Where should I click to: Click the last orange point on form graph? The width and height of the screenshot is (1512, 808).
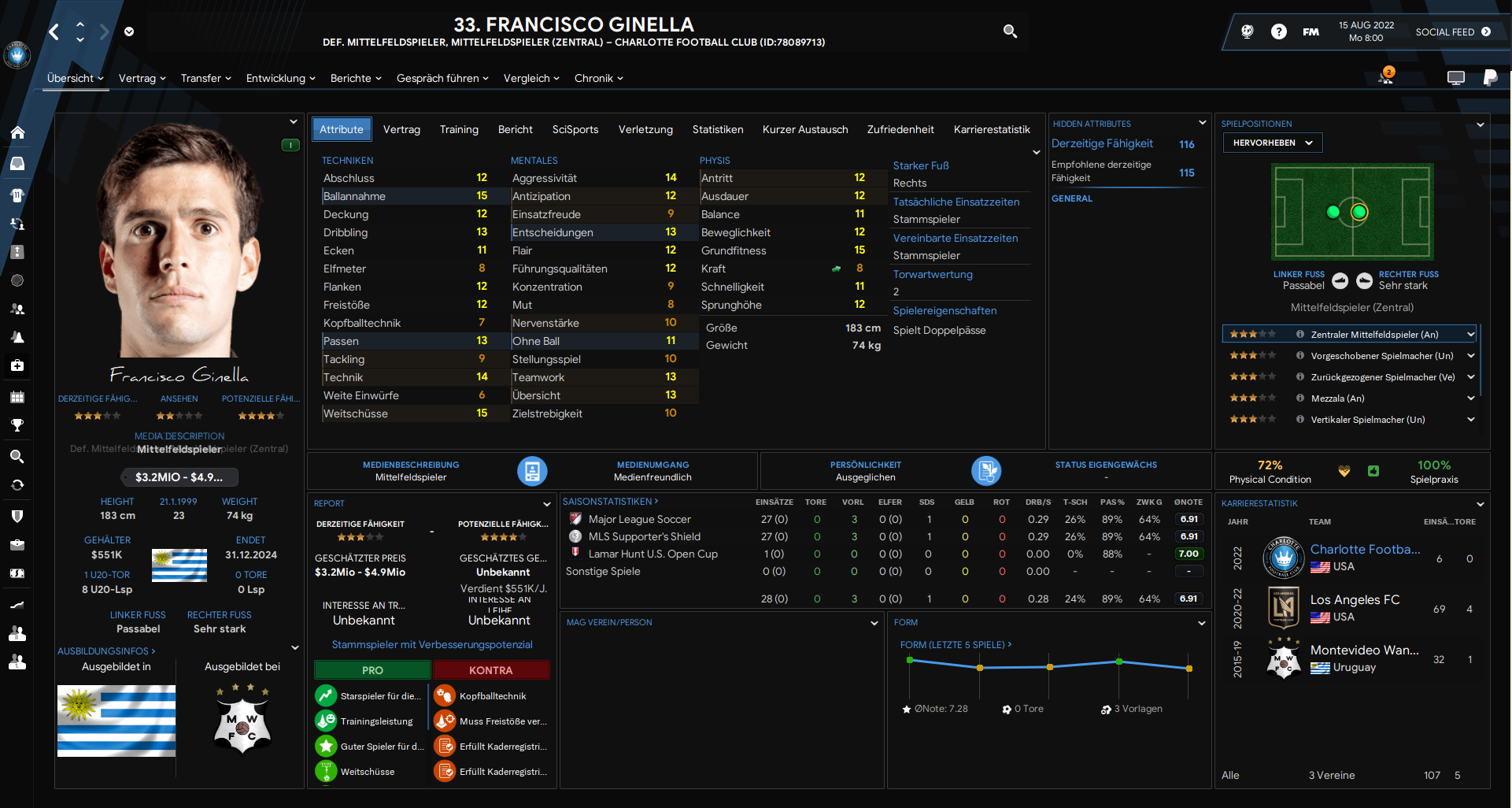pos(1189,669)
